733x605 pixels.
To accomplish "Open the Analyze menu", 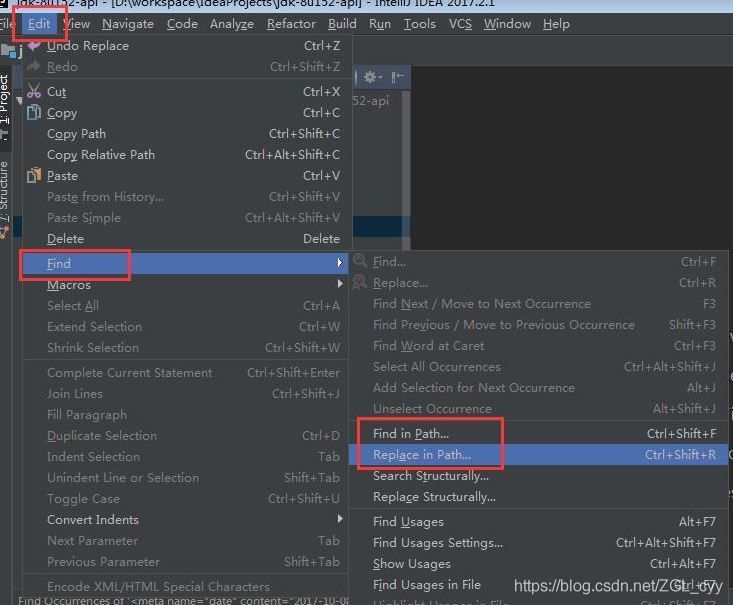I will (x=231, y=24).
